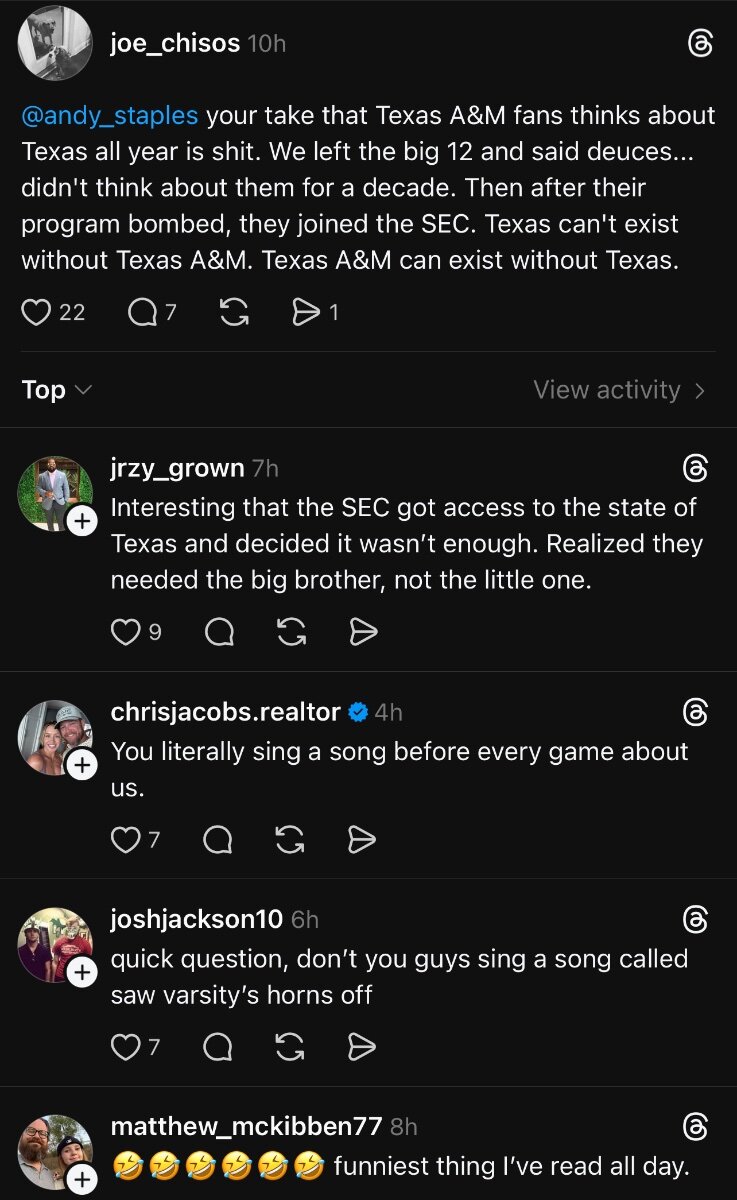Like joe_chisos's main post
Screen dimensions: 737x1200
pyautogui.click(x=37, y=313)
